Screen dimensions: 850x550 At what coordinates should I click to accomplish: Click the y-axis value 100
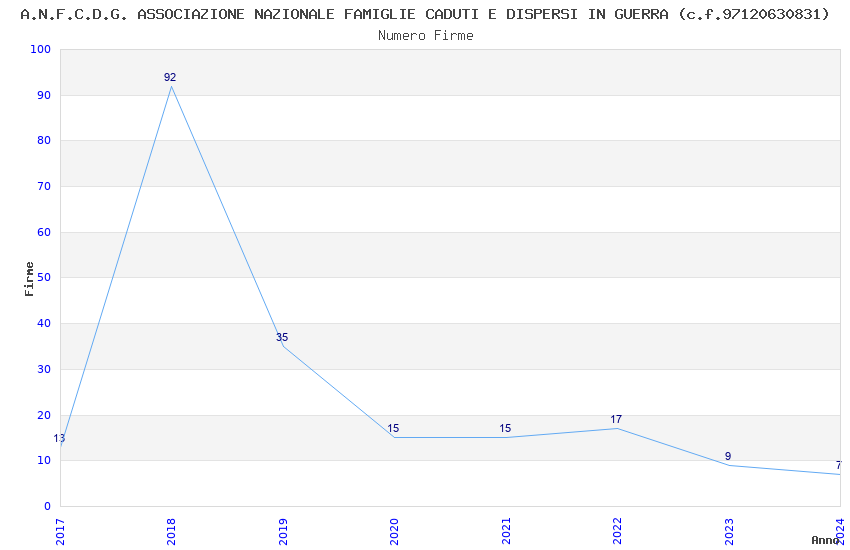pyautogui.click(x=40, y=49)
